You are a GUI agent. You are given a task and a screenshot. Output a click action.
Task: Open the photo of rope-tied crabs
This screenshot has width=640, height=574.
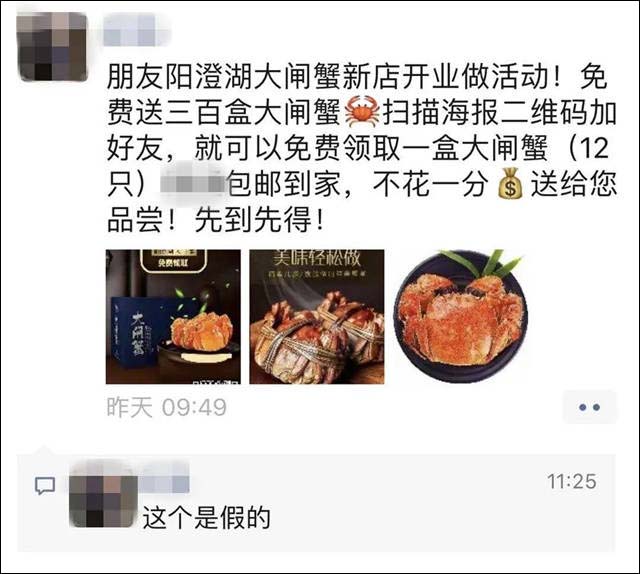point(317,317)
